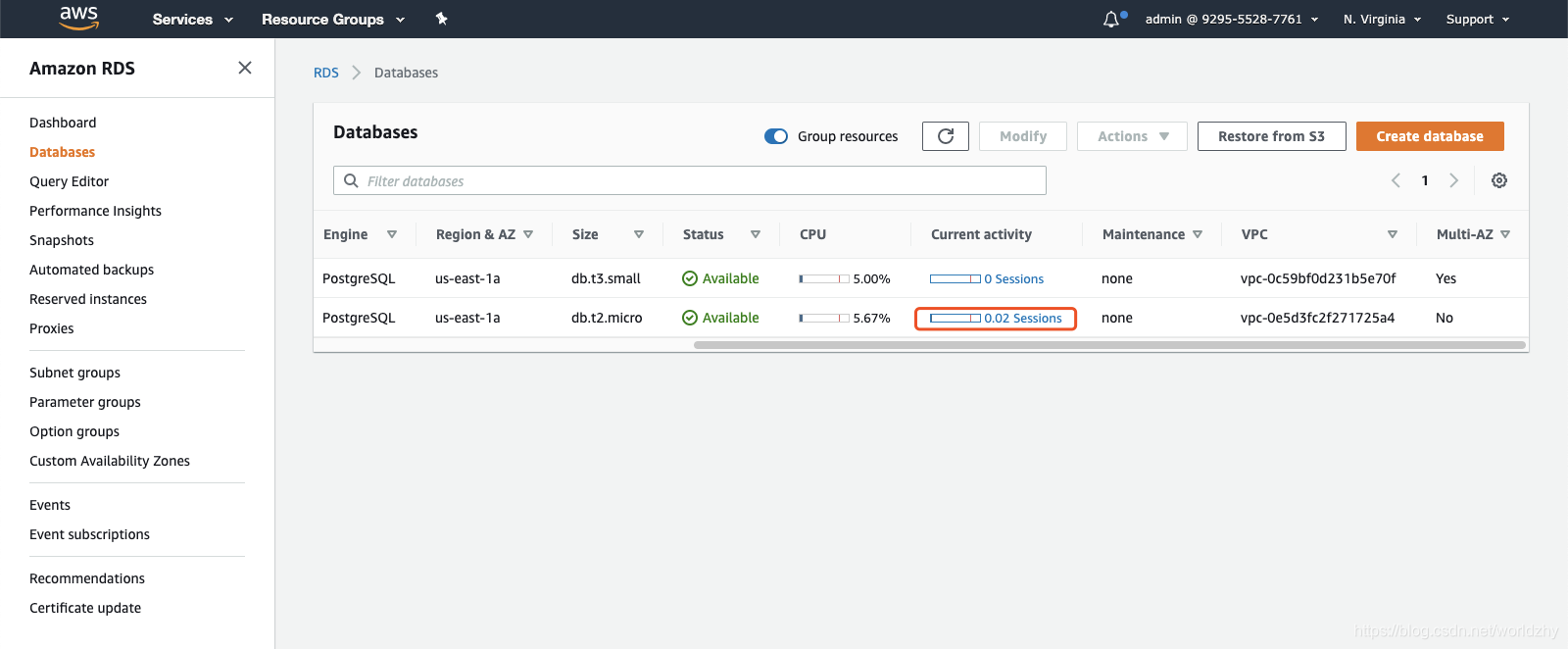This screenshot has height=649, width=1568.
Task: Click the 0 Sessions activity bar
Action: click(x=955, y=278)
